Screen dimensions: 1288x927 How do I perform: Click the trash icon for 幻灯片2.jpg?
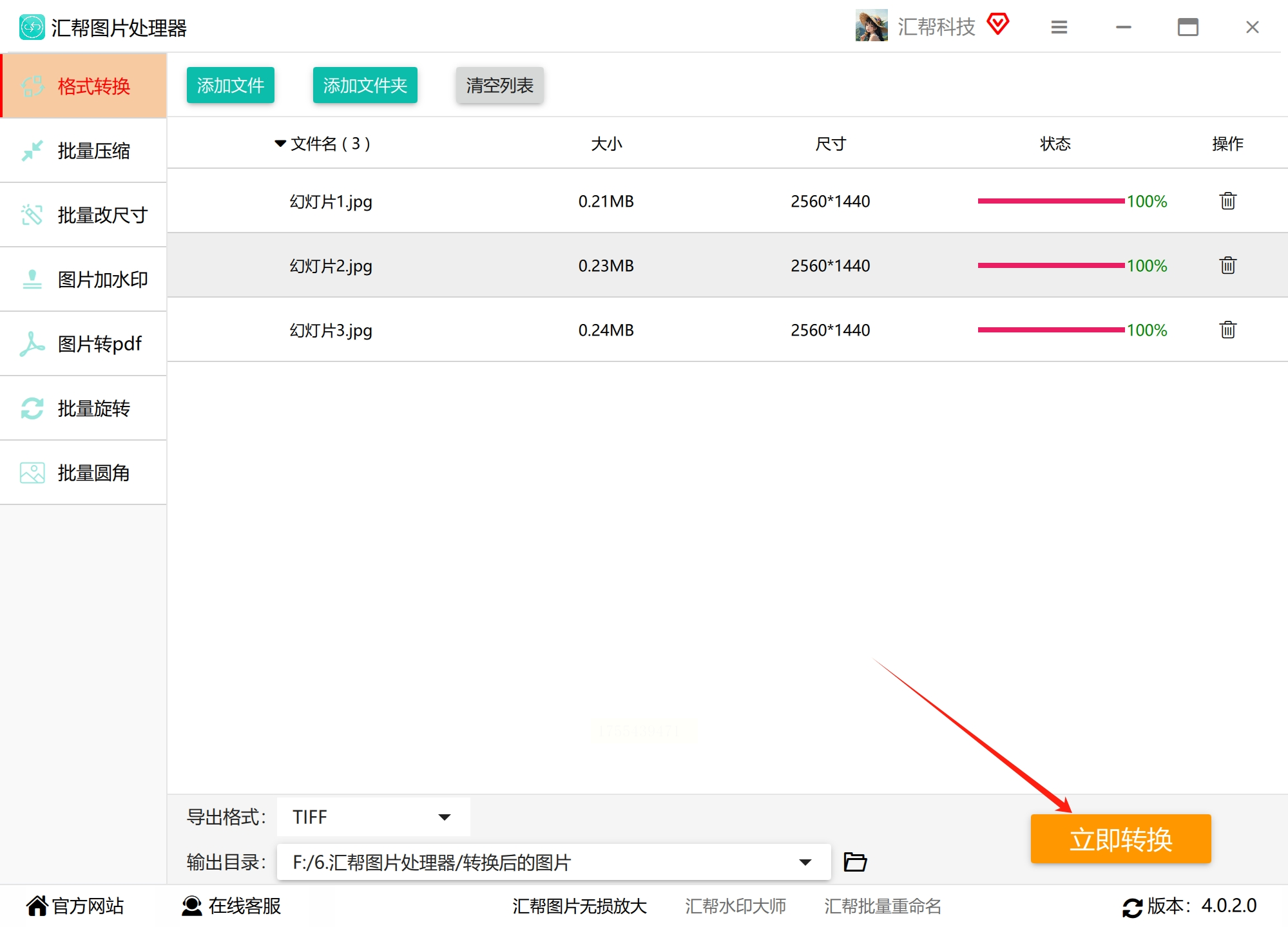[1227, 265]
